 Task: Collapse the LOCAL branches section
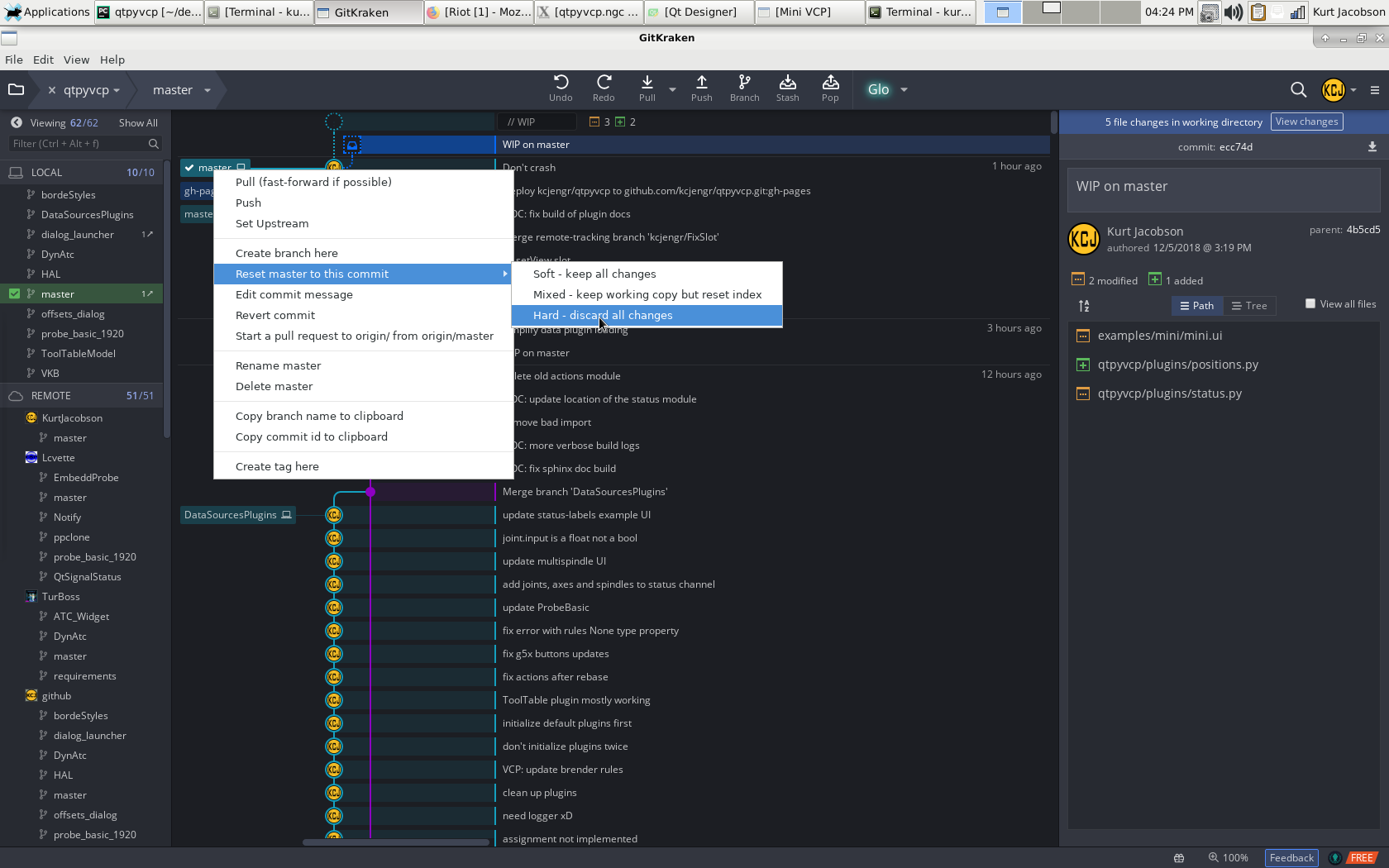coord(82,172)
